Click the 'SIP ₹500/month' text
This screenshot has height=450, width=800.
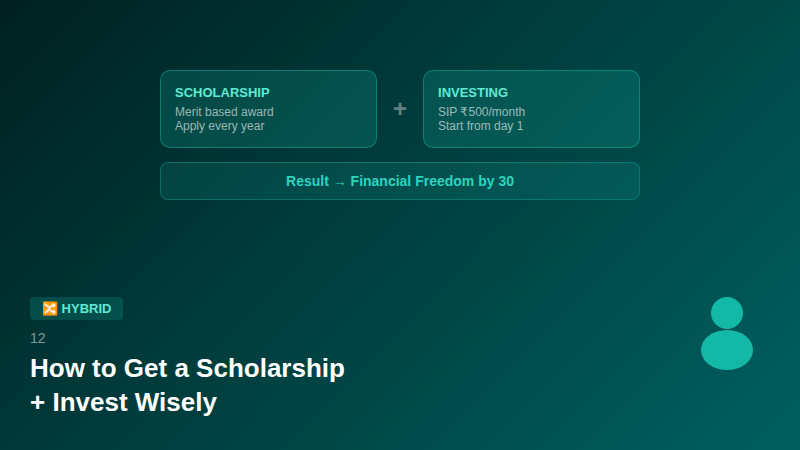(481, 112)
